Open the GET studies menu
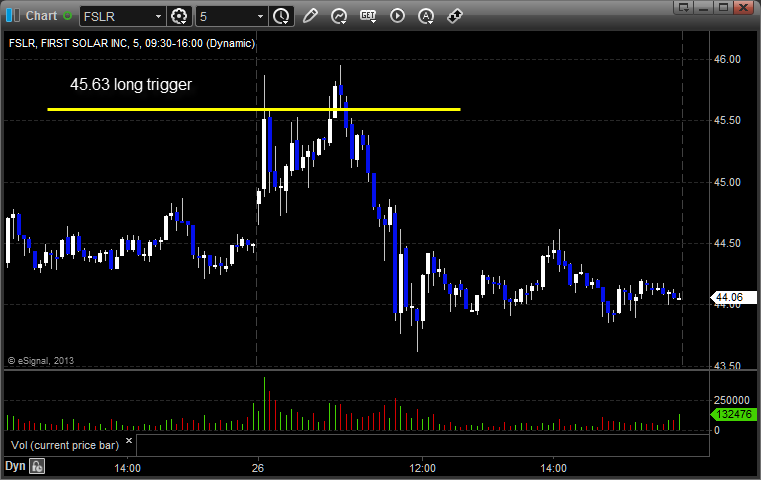761x480 pixels. coord(368,16)
